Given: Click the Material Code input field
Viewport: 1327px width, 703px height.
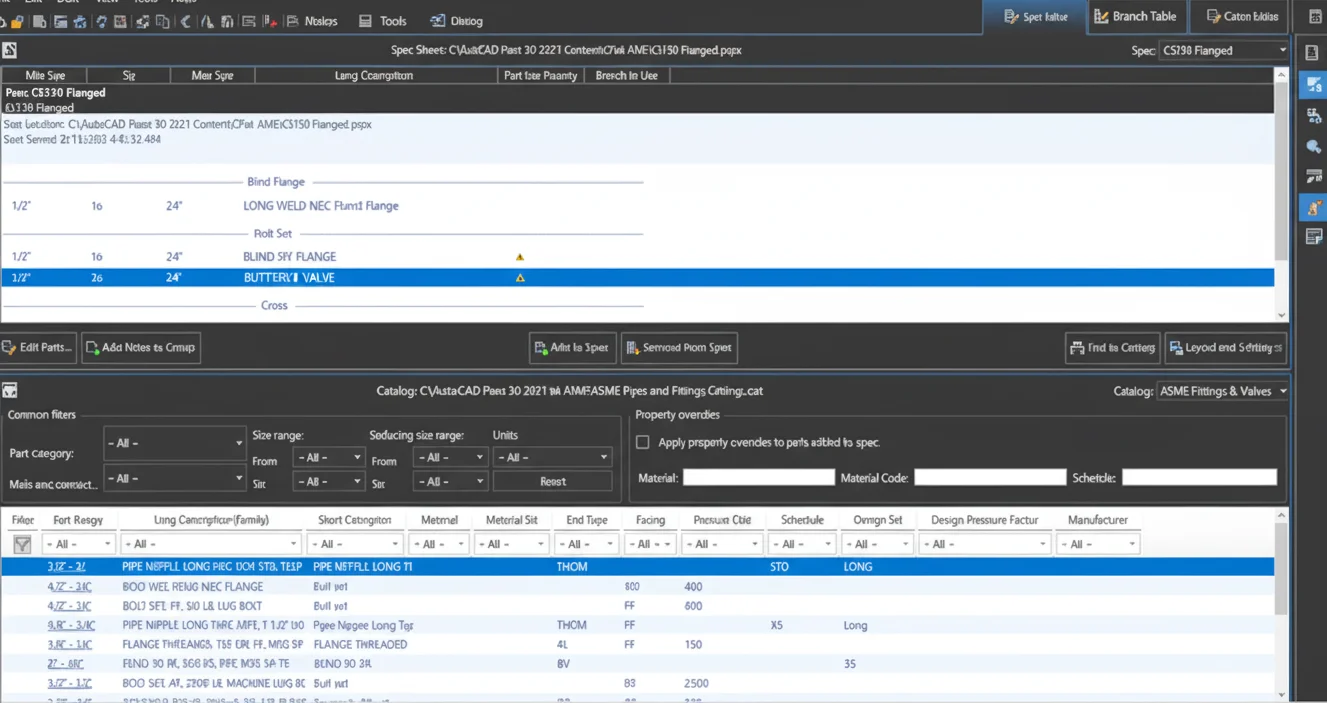Looking at the screenshot, I should [x=989, y=478].
